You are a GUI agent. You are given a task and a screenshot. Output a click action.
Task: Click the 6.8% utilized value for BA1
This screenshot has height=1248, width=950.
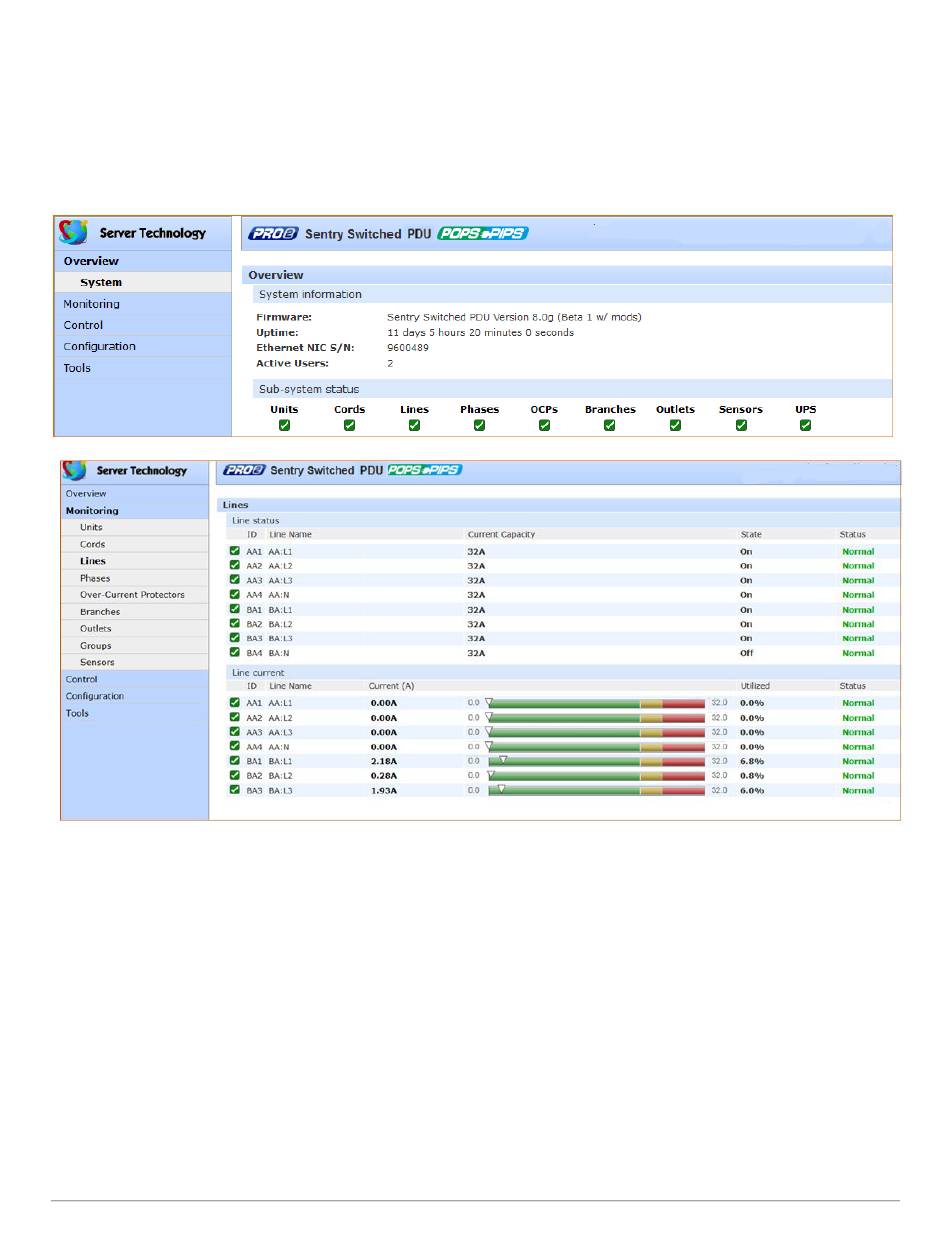point(752,761)
